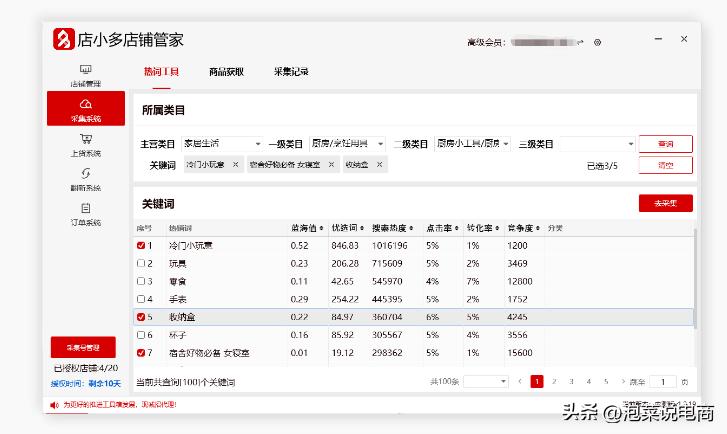Click keyword cell 玩具
The height and width of the screenshot is (434, 727).
pos(178,263)
